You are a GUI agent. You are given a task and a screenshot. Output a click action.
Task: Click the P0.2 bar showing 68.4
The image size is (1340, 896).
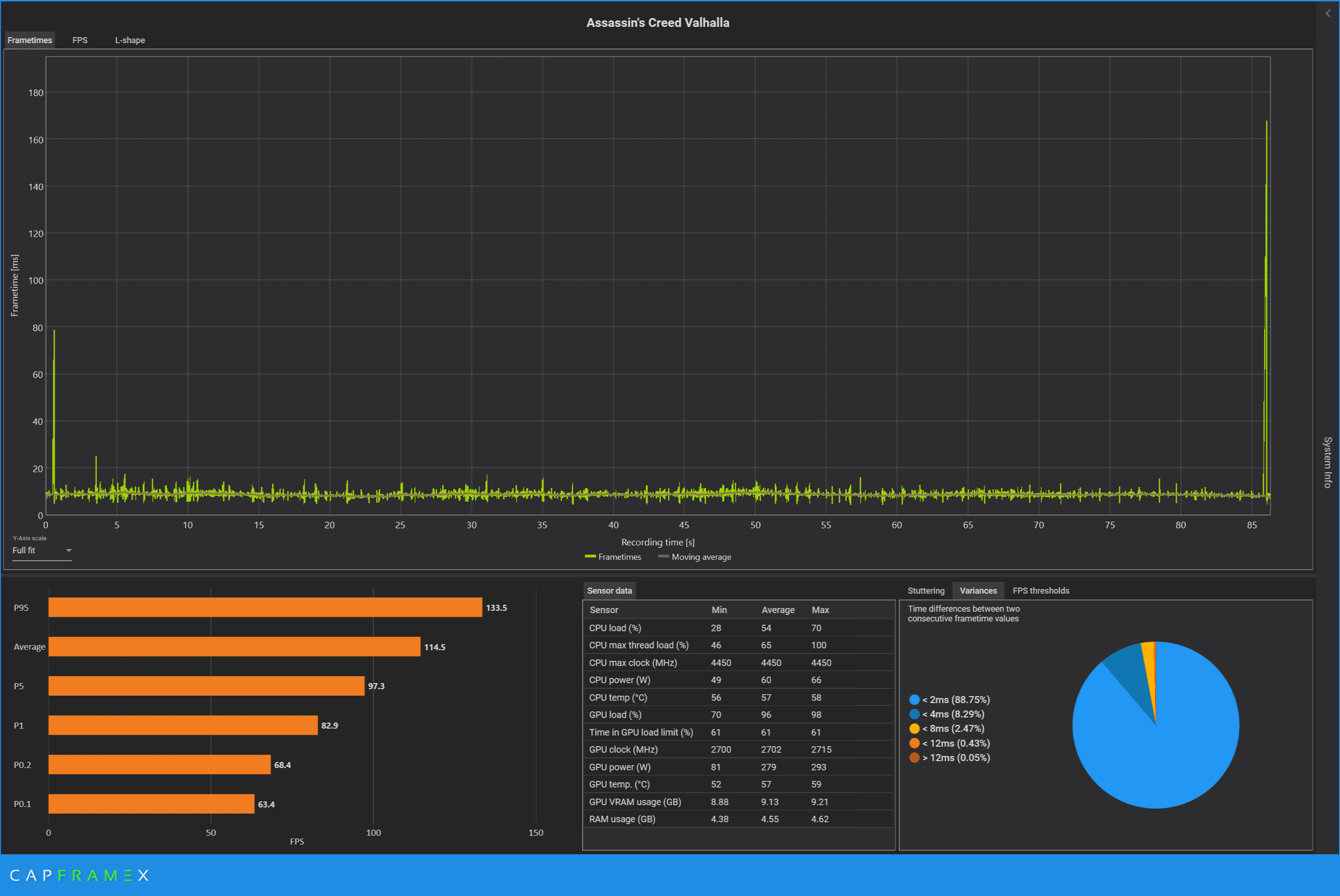pos(160,765)
